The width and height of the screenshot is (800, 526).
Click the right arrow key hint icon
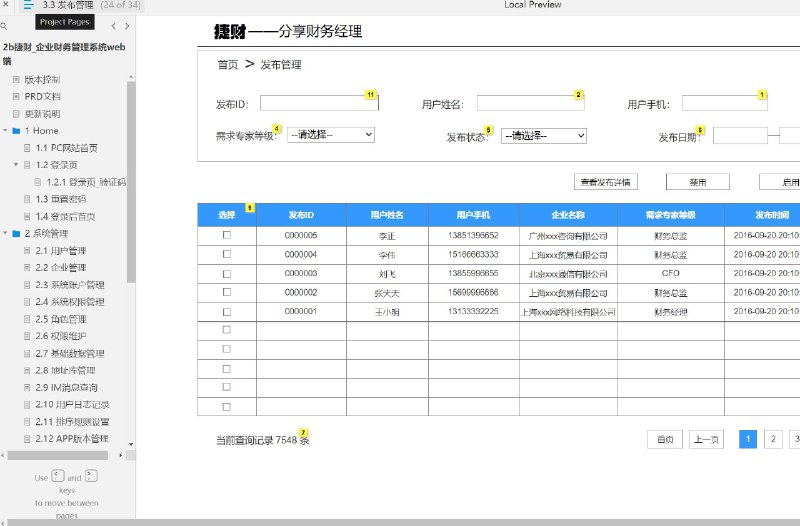pyautogui.click(x=91, y=476)
